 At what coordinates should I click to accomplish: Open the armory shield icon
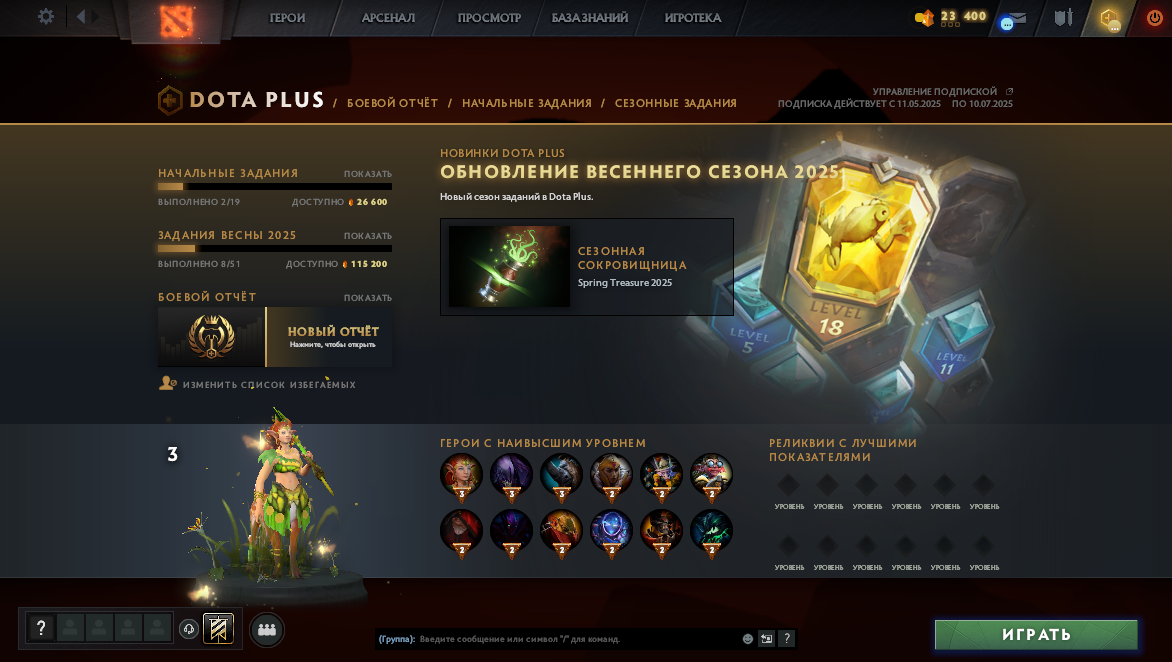tap(1064, 17)
